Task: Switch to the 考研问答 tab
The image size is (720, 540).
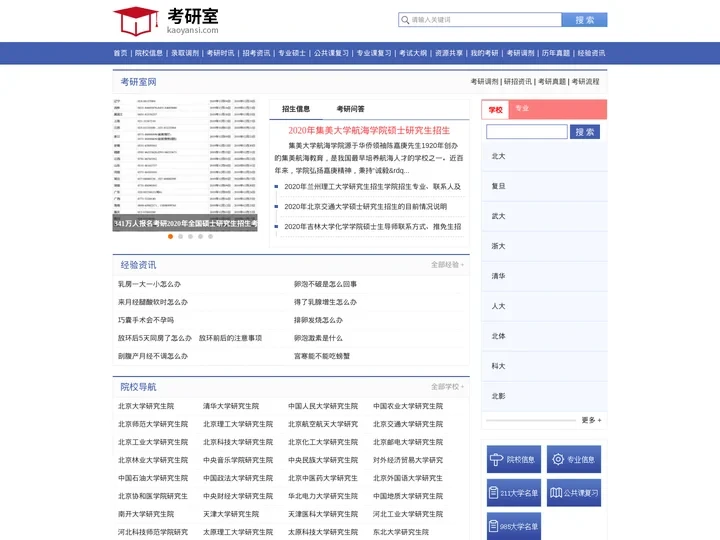Action: [350, 109]
